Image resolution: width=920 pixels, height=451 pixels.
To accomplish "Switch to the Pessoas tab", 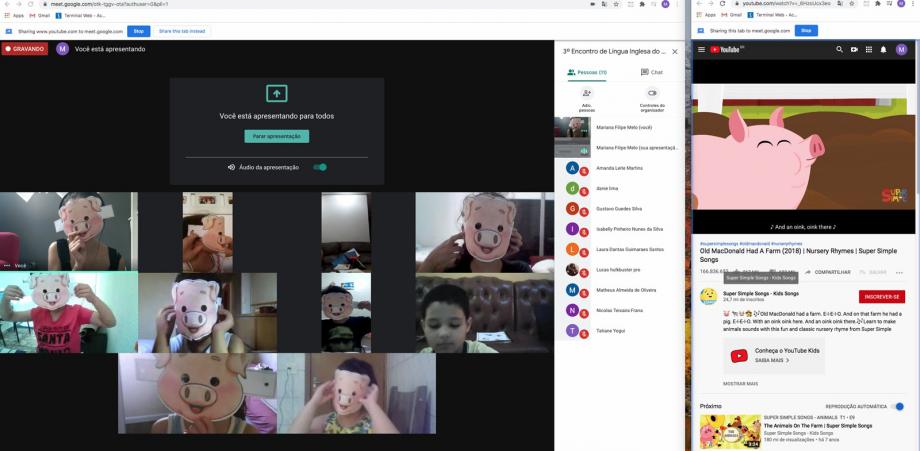I will pos(587,72).
